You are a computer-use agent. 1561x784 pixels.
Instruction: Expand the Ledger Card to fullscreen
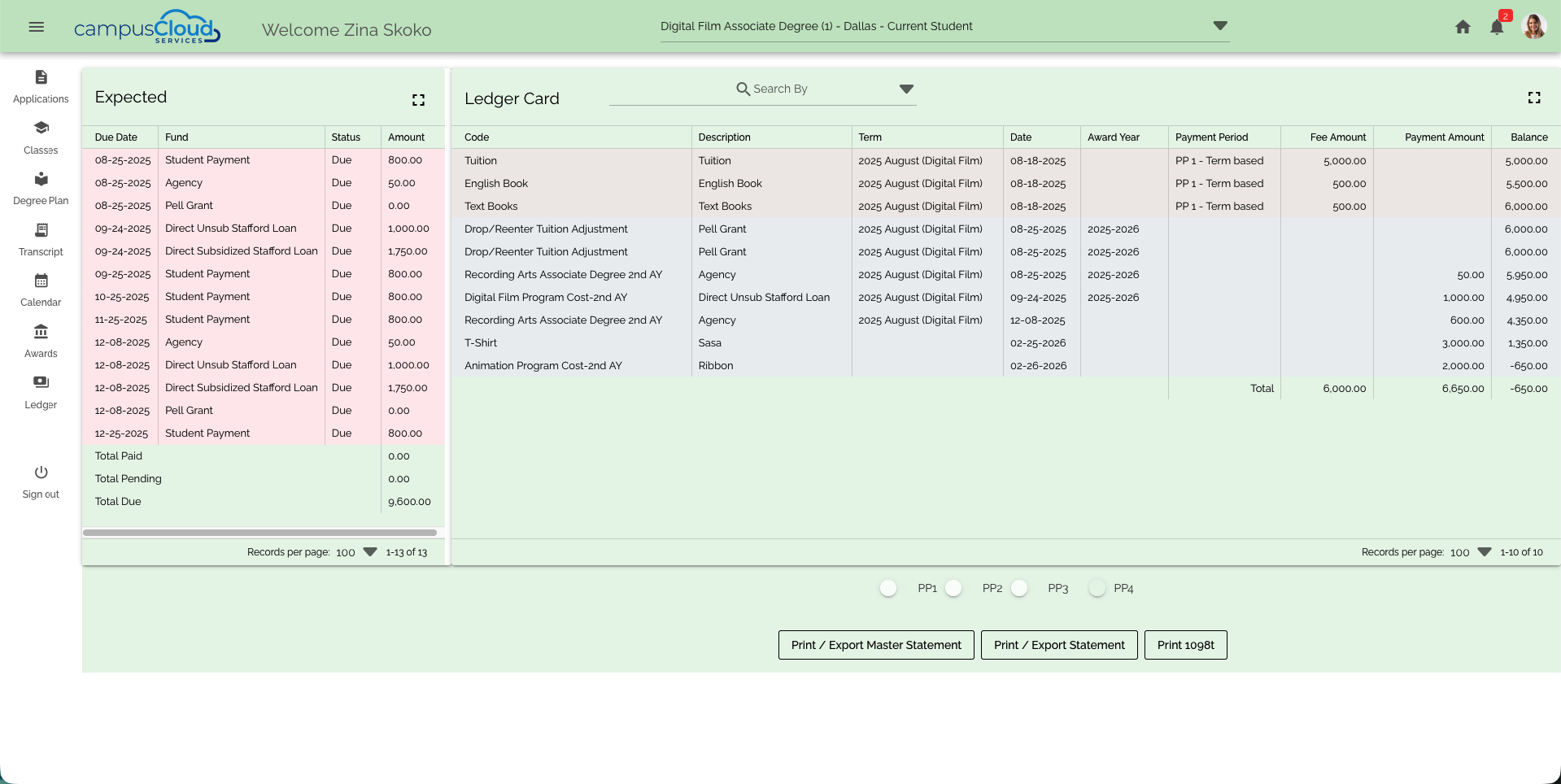(1534, 97)
